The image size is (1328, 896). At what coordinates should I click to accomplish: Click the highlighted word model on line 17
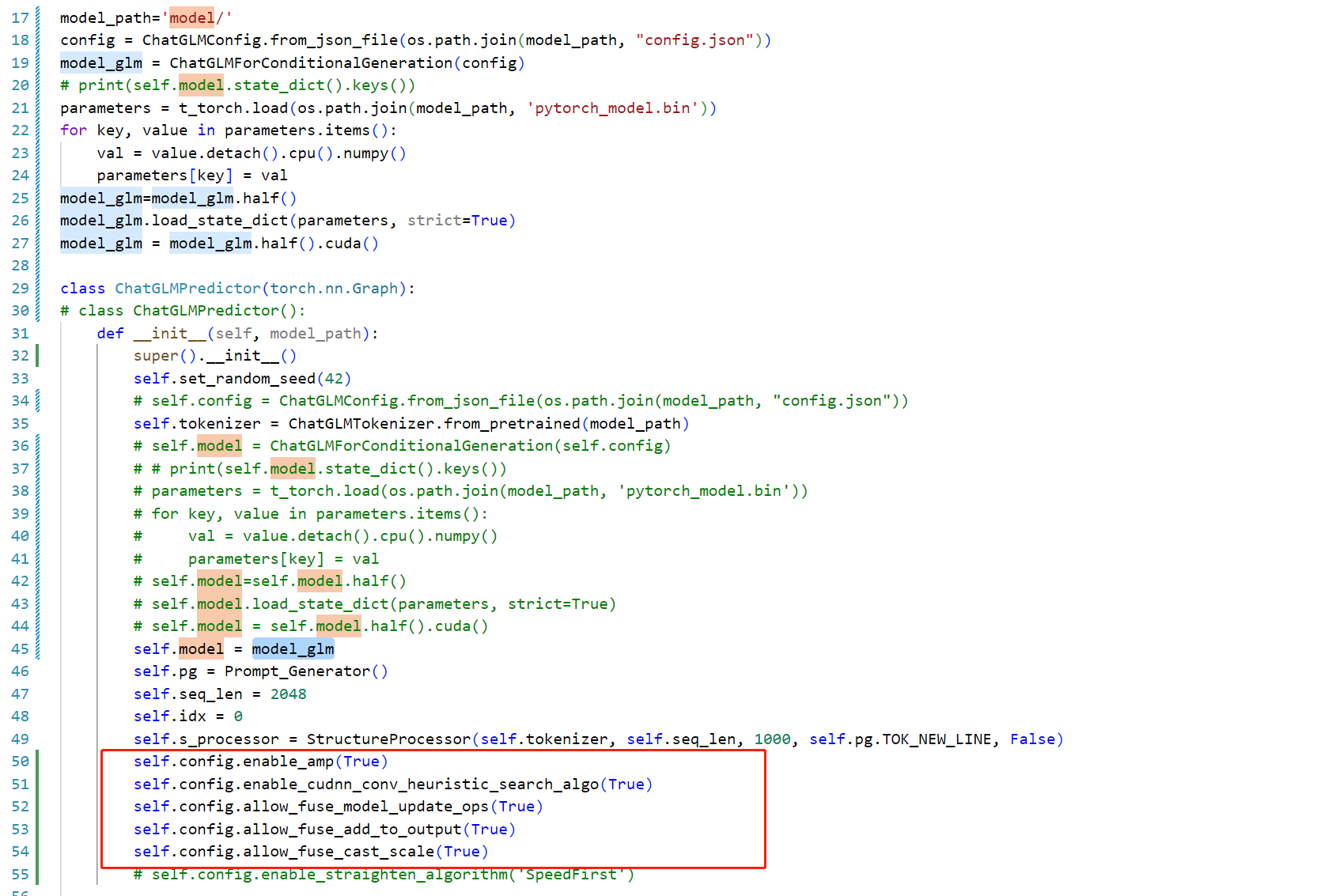point(192,17)
